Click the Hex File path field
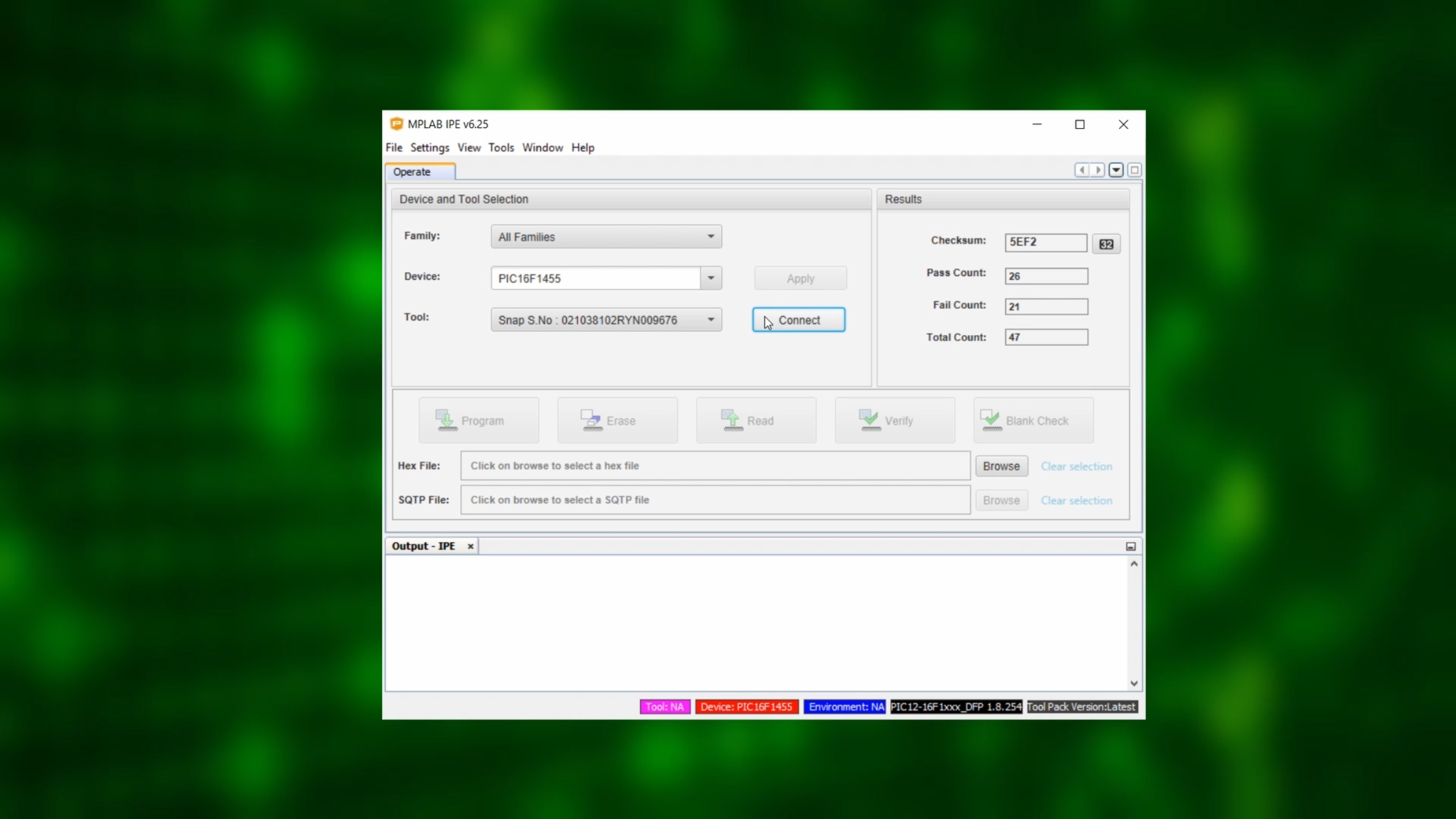The image size is (1456, 819). tap(715, 466)
